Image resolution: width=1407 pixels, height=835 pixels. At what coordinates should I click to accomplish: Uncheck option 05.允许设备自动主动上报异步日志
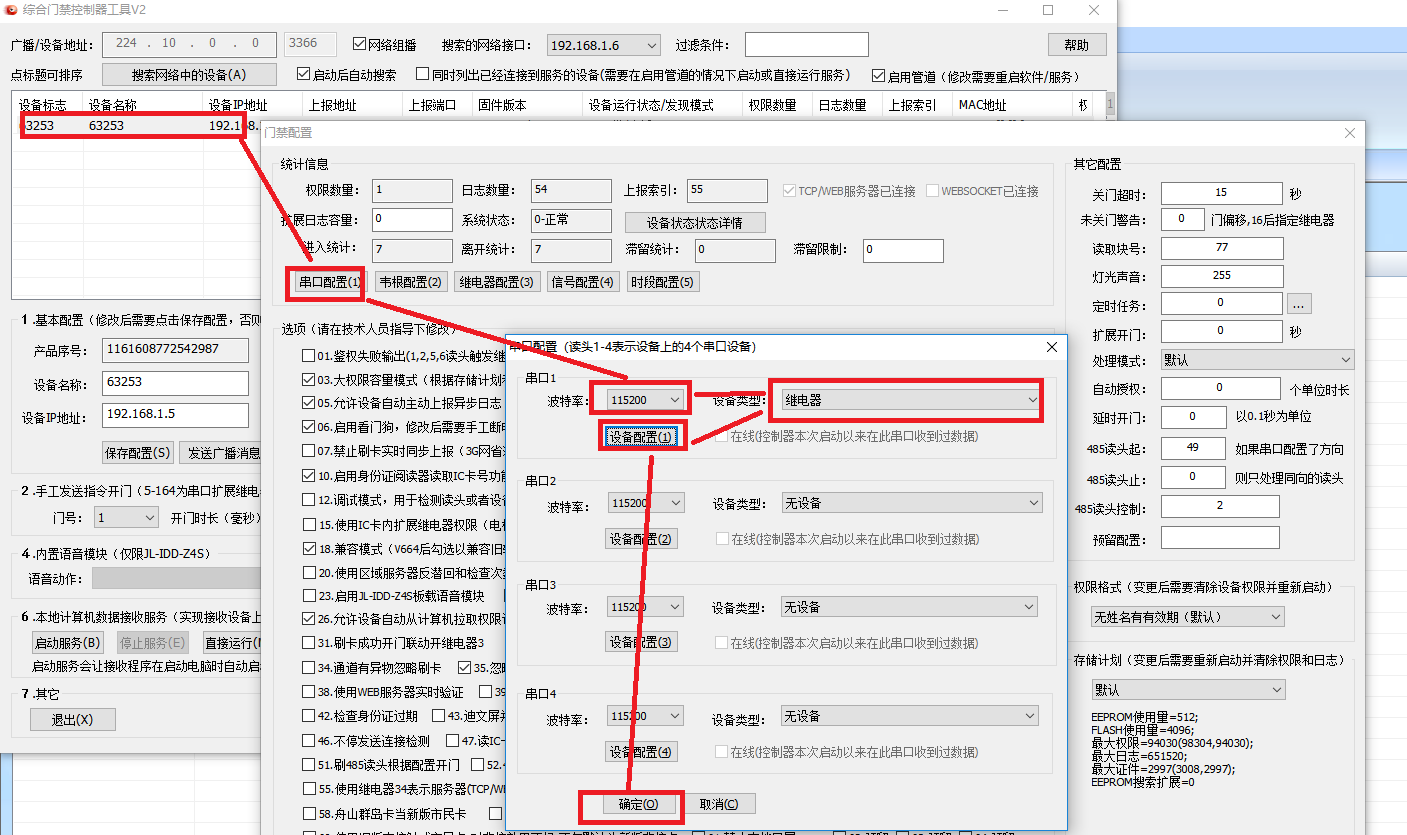(x=309, y=404)
